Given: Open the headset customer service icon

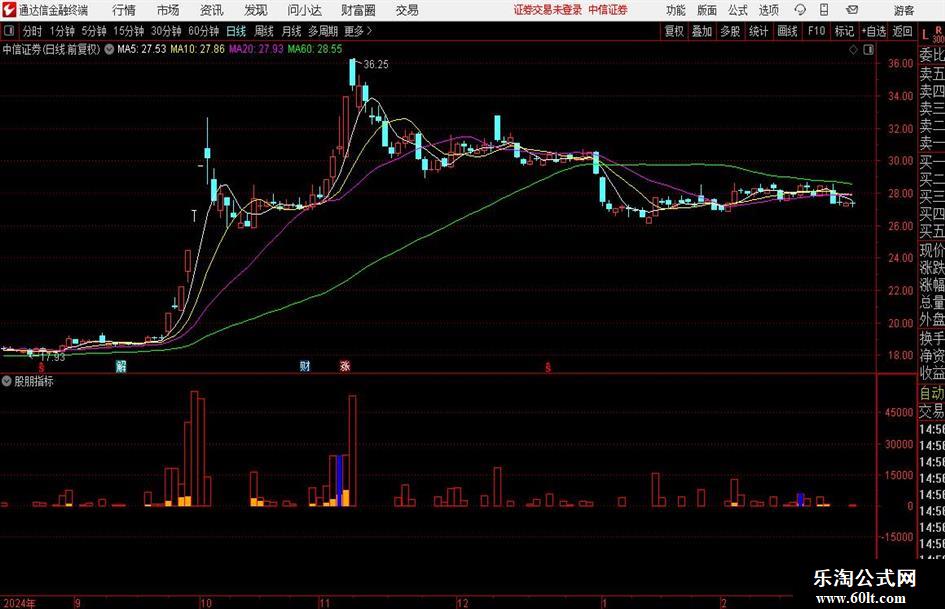Looking at the screenshot, I should pos(800,10).
